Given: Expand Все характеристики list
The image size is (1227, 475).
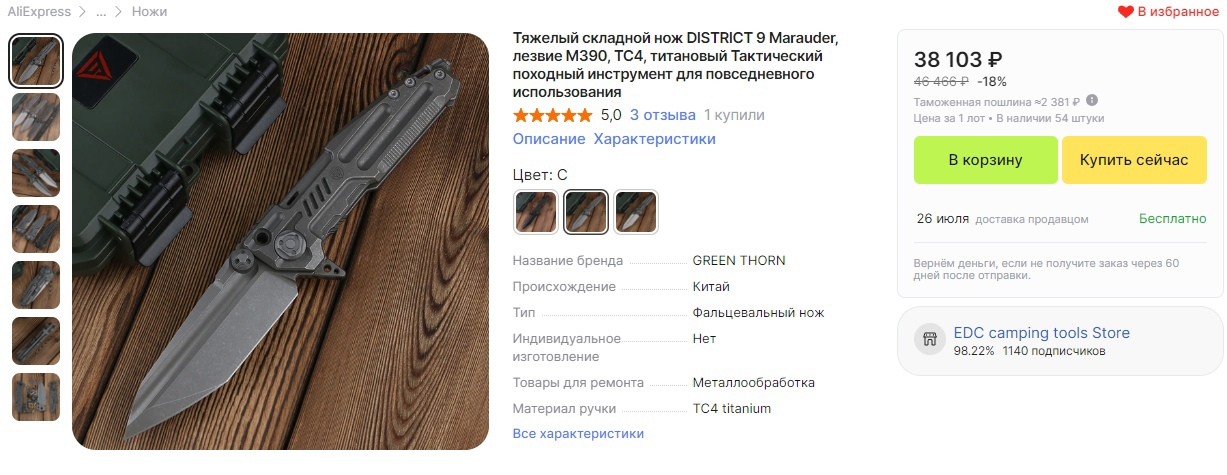Looking at the screenshot, I should point(578,434).
